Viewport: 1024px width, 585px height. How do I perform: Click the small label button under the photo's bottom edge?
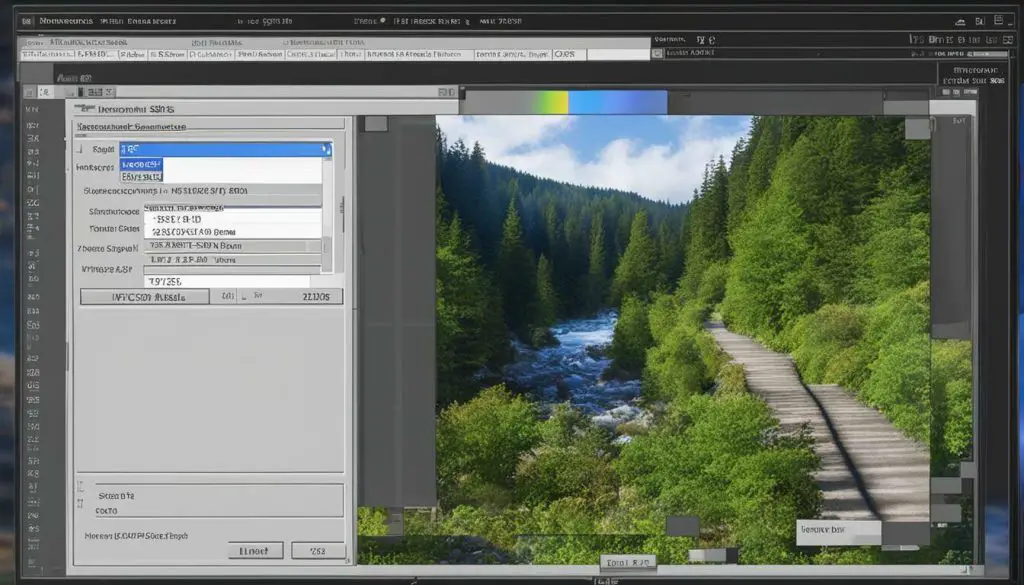(x=628, y=562)
